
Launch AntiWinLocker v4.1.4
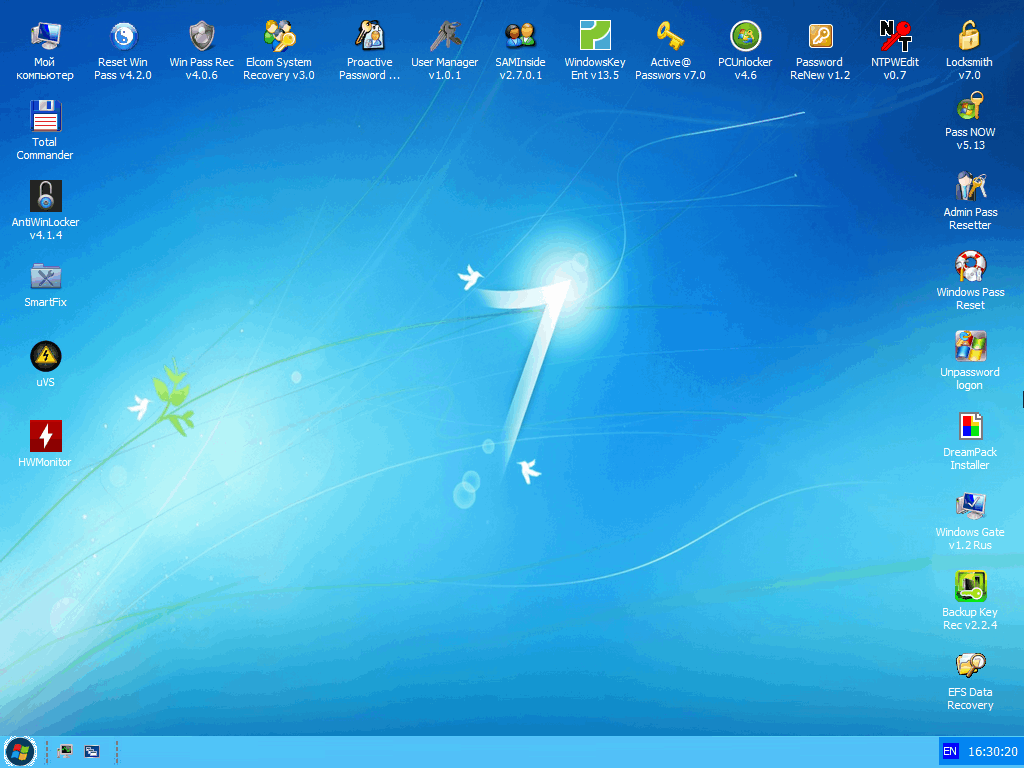click(46, 196)
